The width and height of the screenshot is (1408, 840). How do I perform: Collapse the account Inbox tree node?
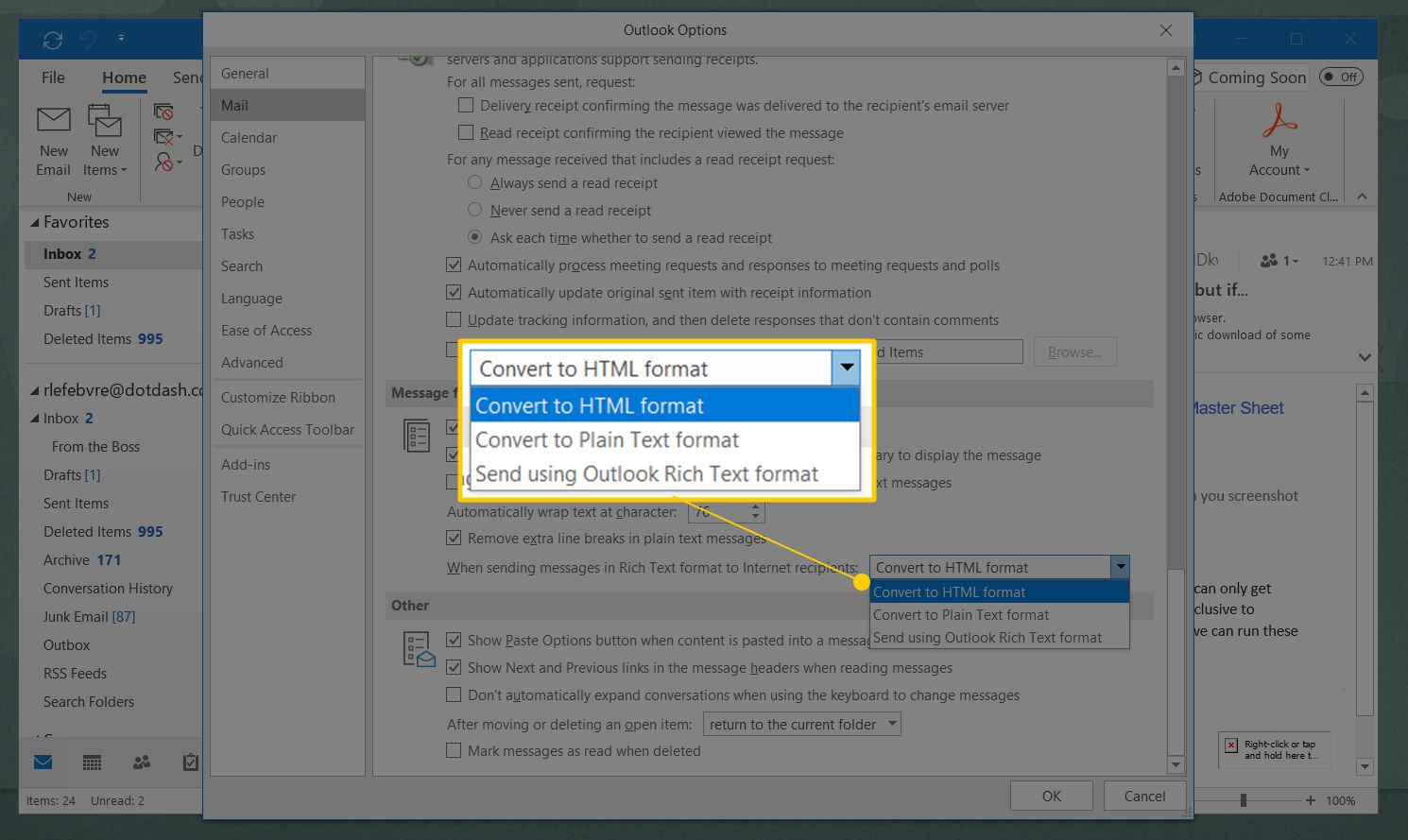(35, 419)
